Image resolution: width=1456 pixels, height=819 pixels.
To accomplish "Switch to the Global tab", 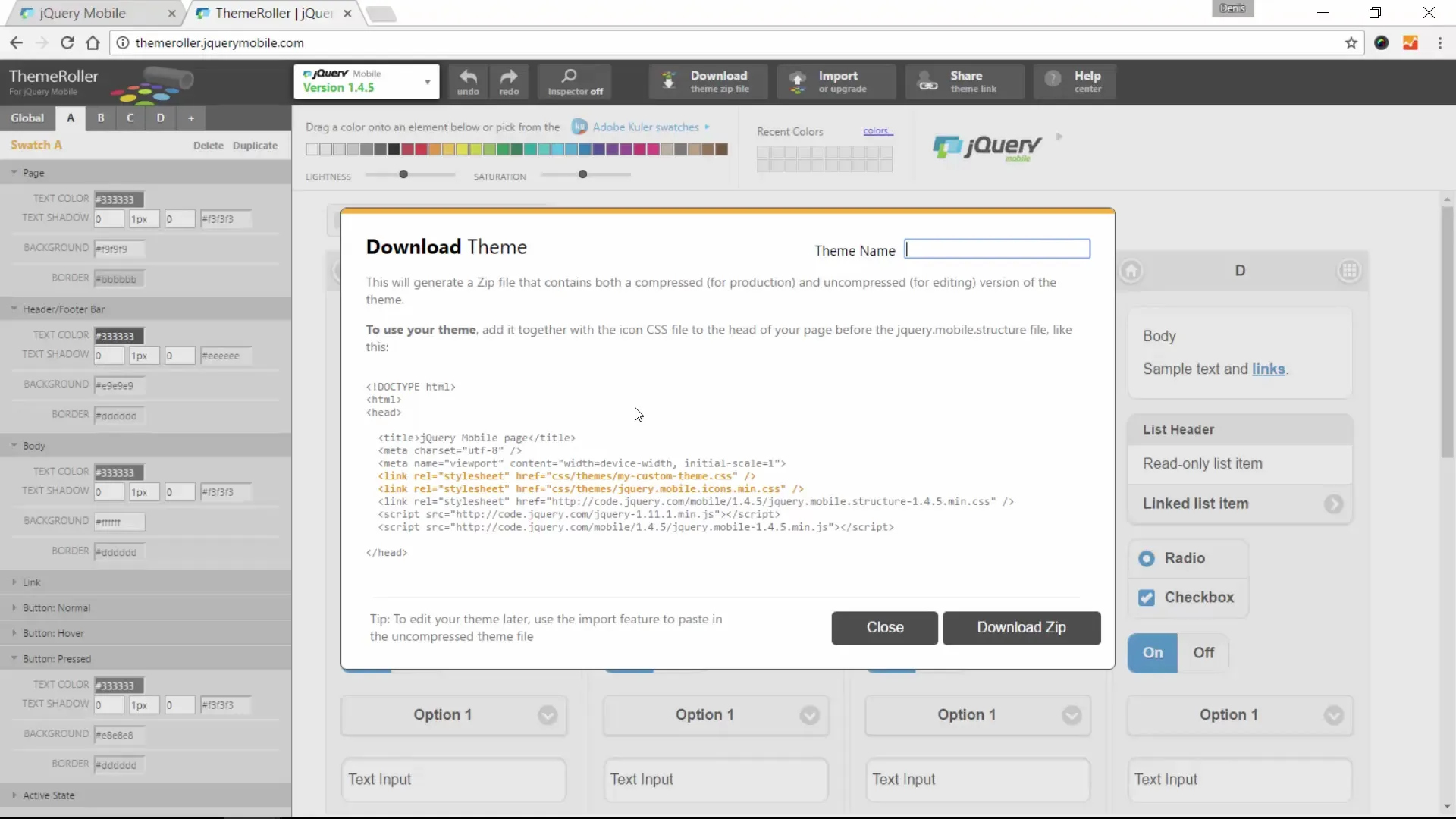I will click(27, 118).
